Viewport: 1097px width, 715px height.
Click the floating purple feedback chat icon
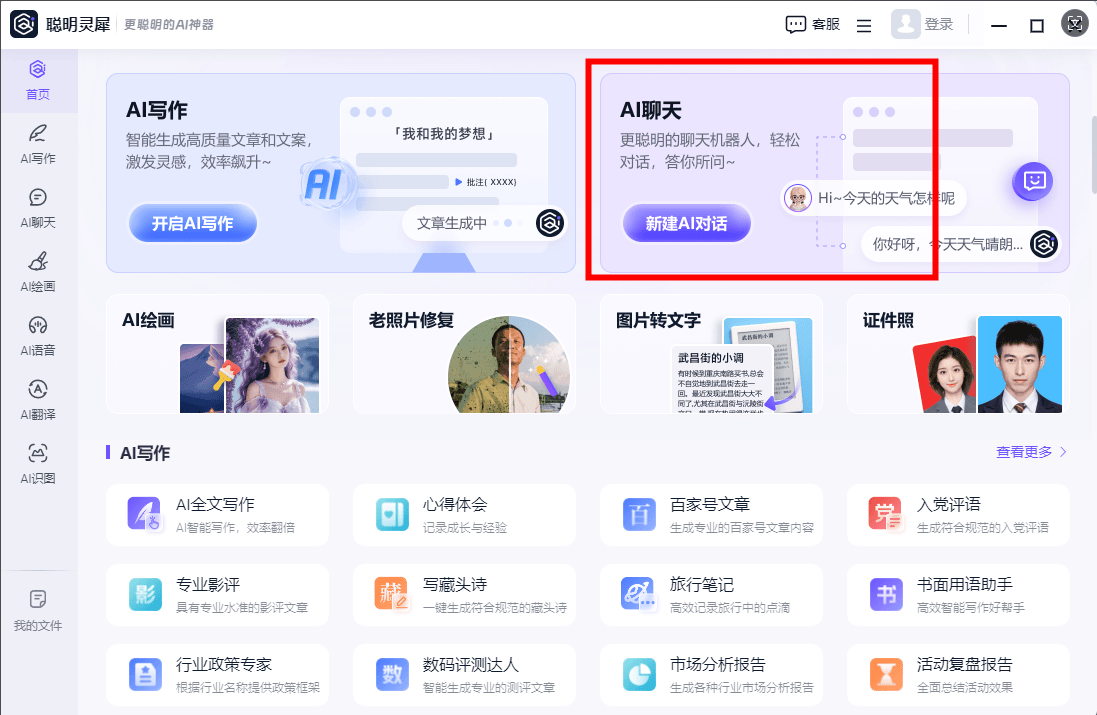click(1033, 181)
